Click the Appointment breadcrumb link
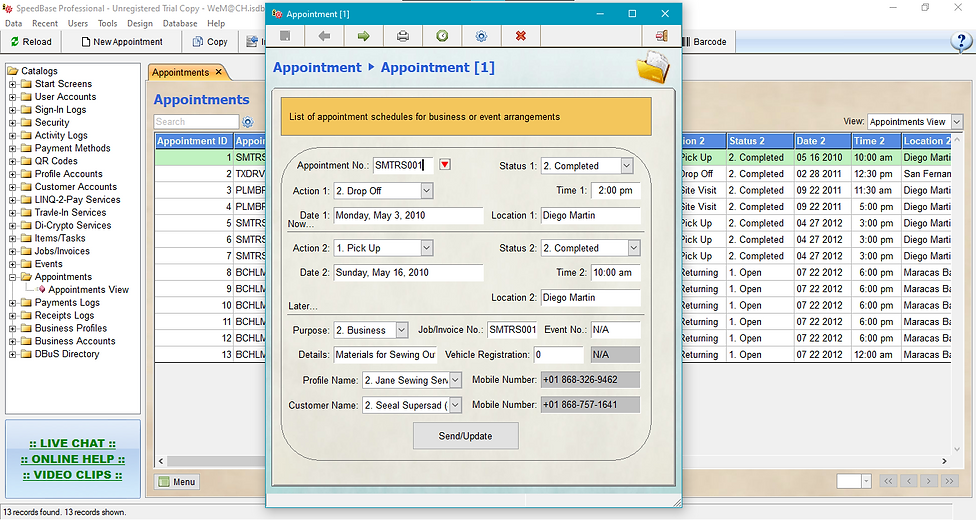976x520 pixels. 317,67
